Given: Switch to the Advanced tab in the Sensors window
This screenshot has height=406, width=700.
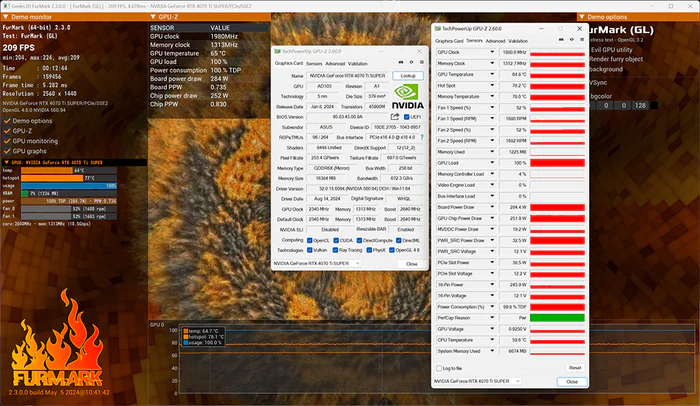Looking at the screenshot, I should coord(495,41).
